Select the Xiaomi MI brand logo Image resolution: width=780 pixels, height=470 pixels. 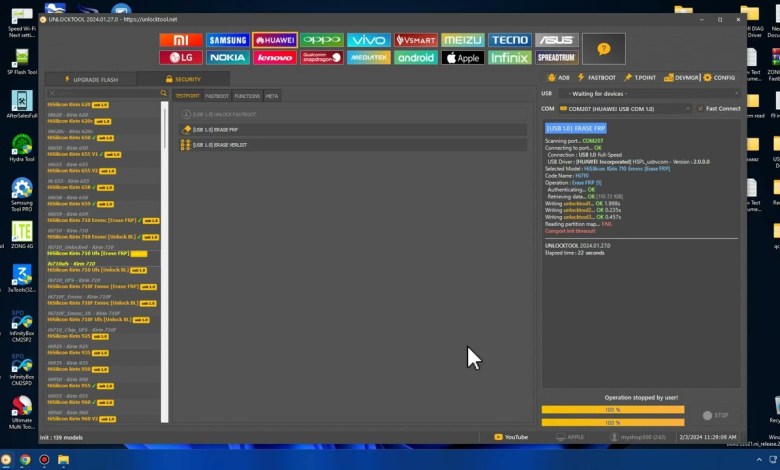click(x=181, y=40)
